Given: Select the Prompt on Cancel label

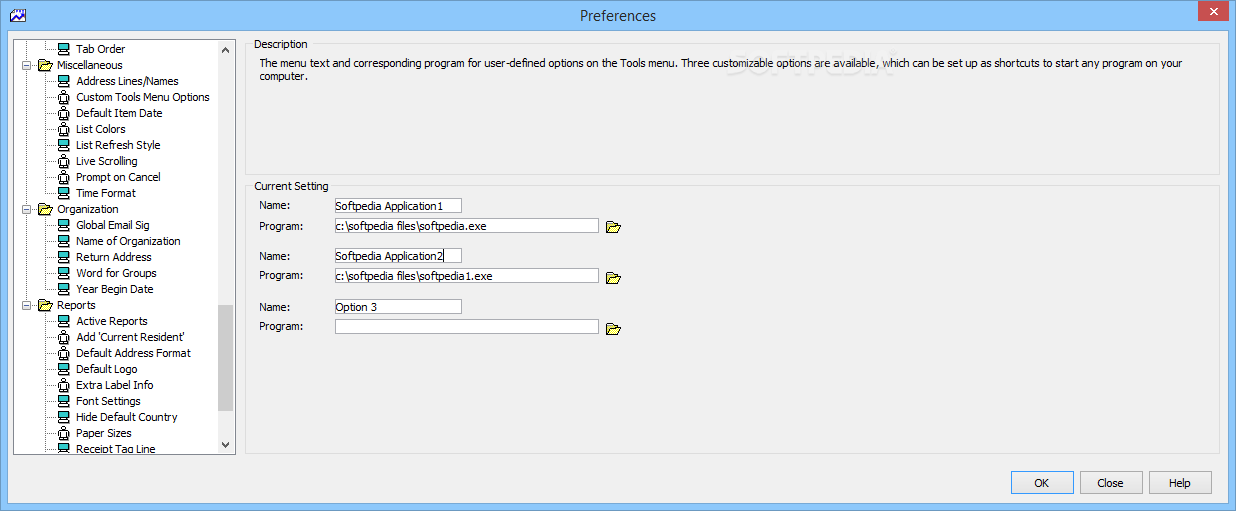Looking at the screenshot, I should point(118,177).
